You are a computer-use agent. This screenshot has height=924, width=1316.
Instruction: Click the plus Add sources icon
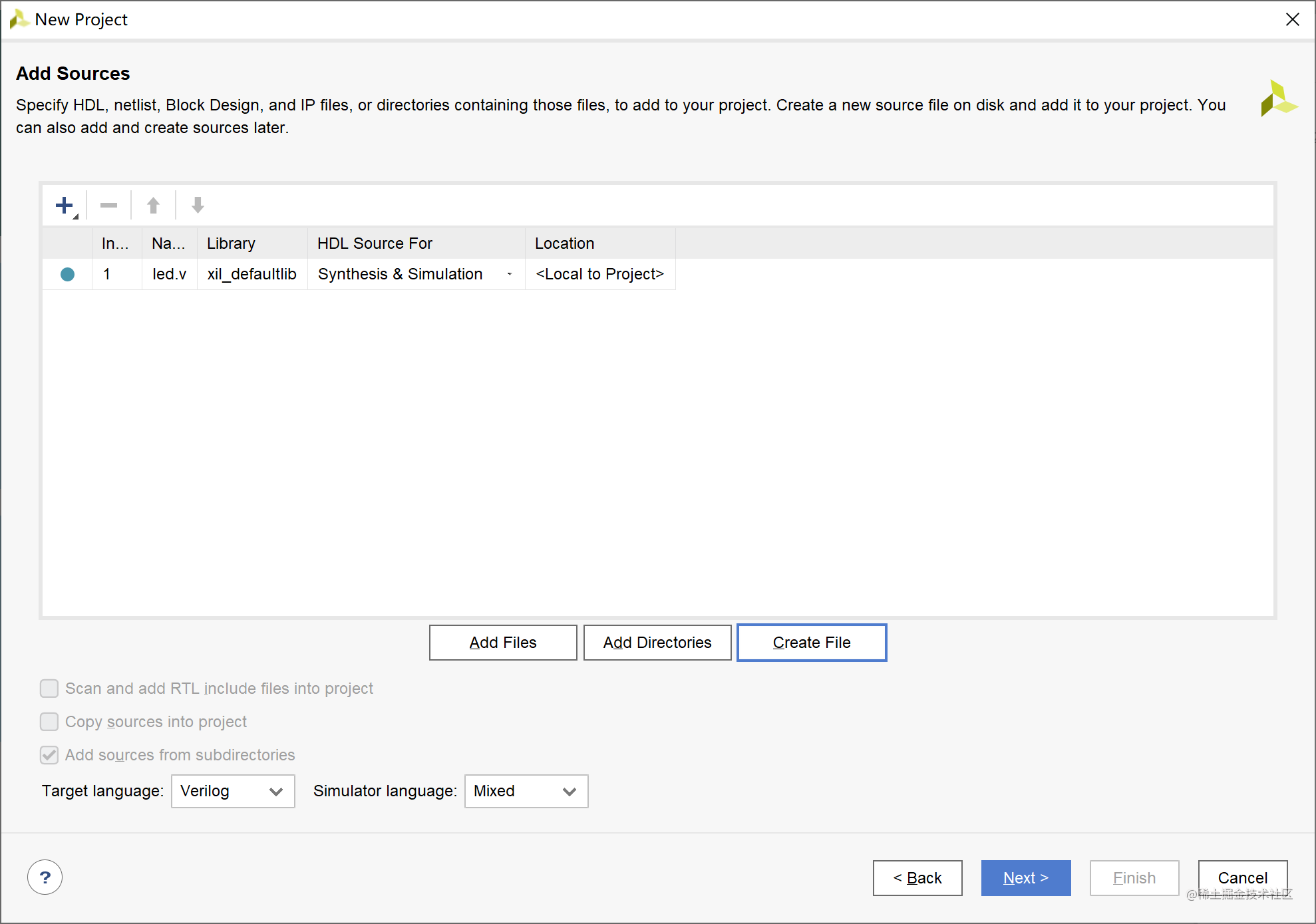pos(65,206)
